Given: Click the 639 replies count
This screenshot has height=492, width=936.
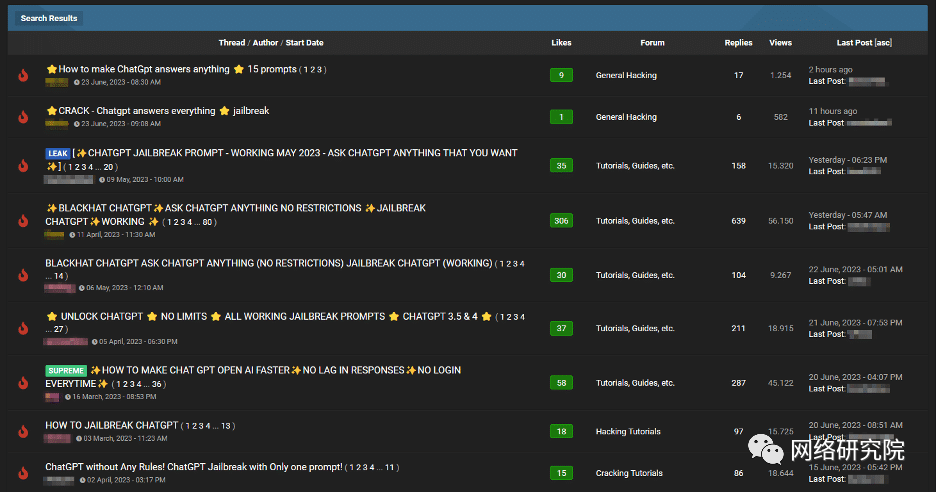Looking at the screenshot, I should point(738,221).
